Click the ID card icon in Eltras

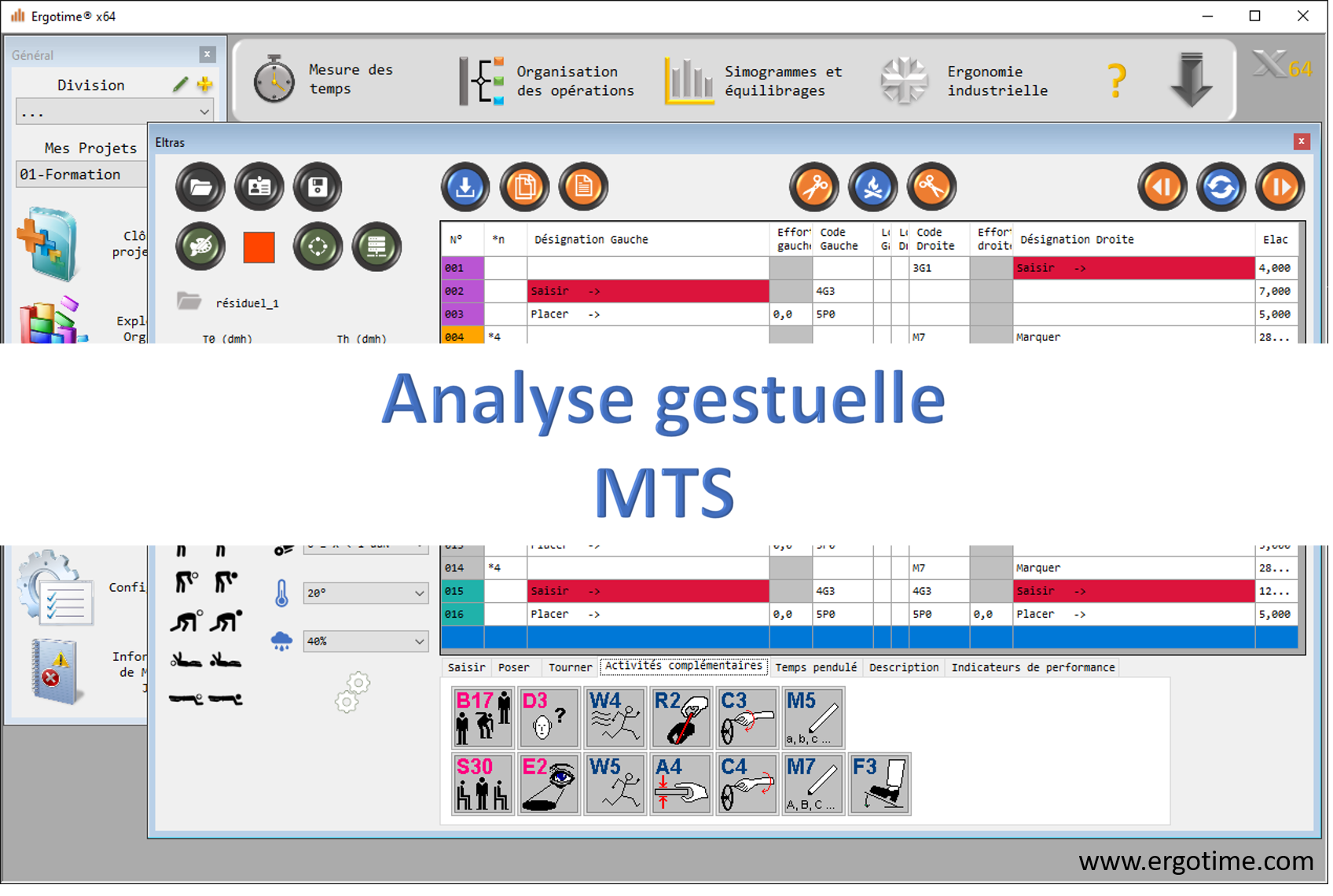click(259, 188)
